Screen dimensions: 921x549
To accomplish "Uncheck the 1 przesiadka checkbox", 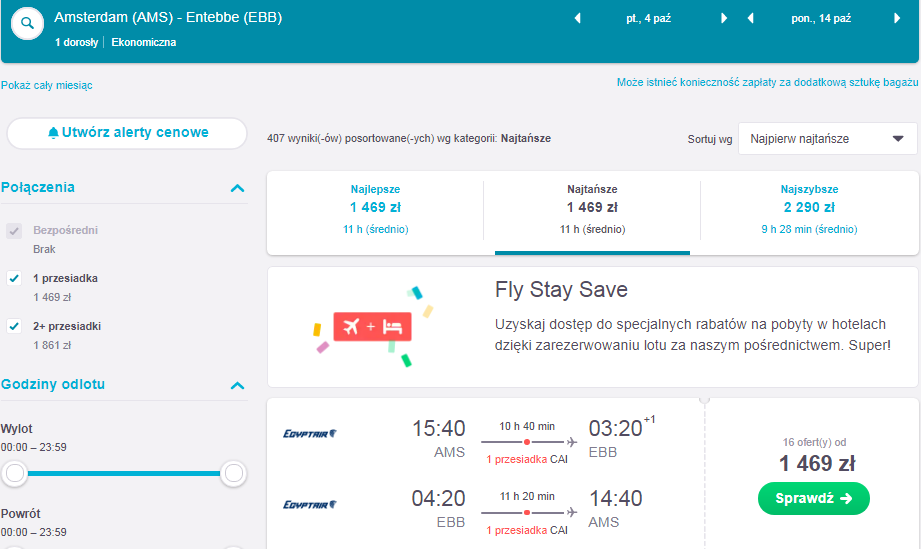I will pos(14,278).
